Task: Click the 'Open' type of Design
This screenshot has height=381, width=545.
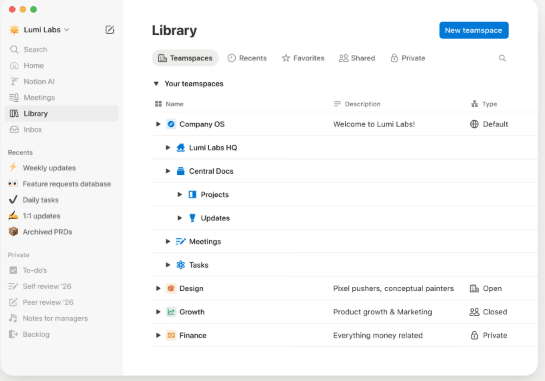Action: (x=486, y=289)
